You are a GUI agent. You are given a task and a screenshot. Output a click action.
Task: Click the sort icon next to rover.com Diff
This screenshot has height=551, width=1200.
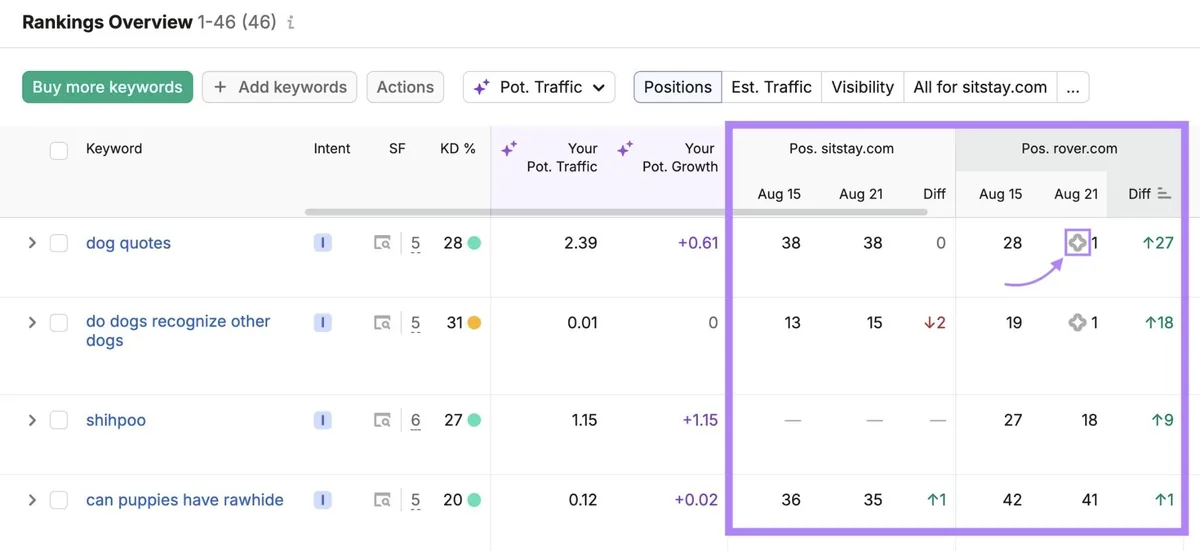click(1164, 194)
